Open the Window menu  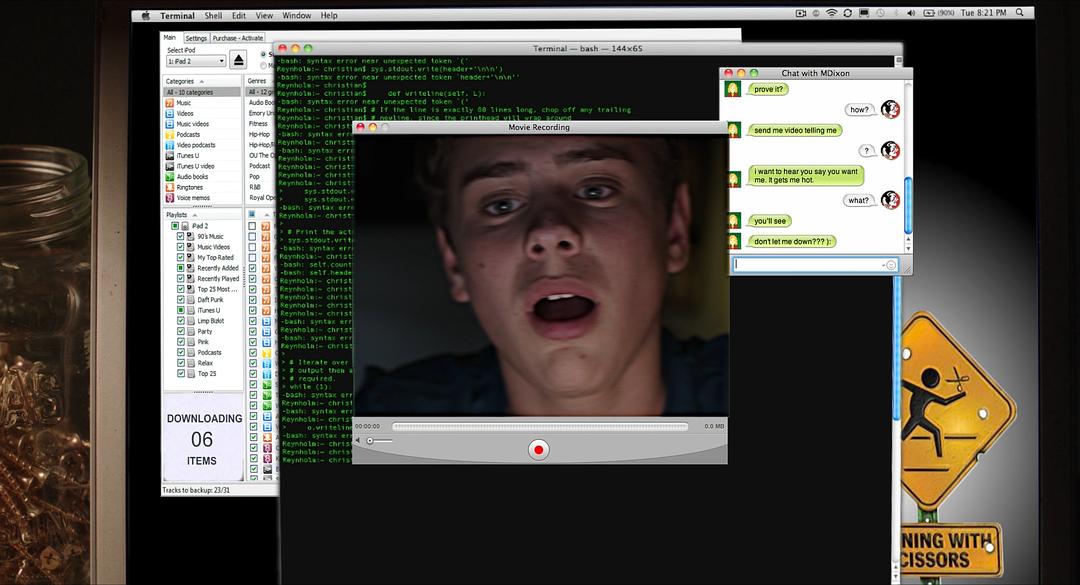pos(296,15)
